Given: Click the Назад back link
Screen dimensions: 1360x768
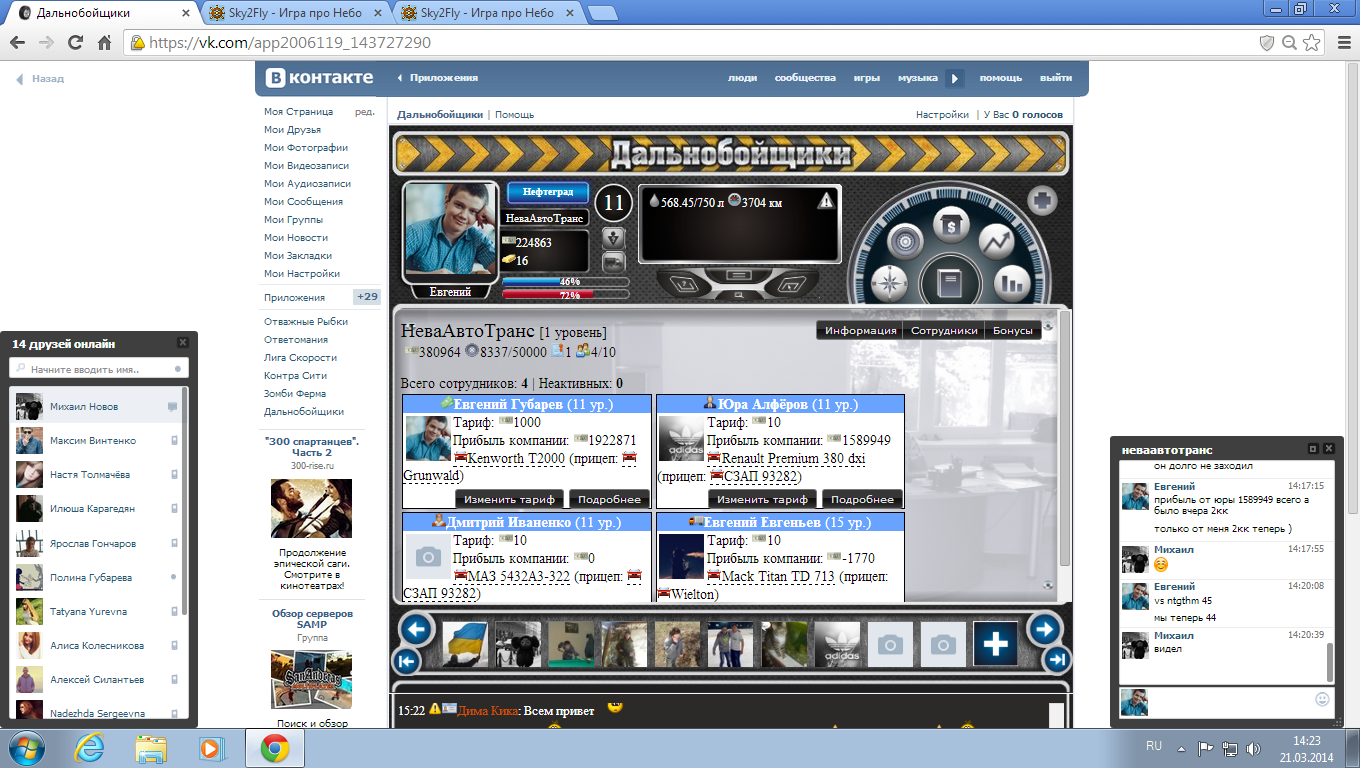Looking at the screenshot, I should point(40,78).
